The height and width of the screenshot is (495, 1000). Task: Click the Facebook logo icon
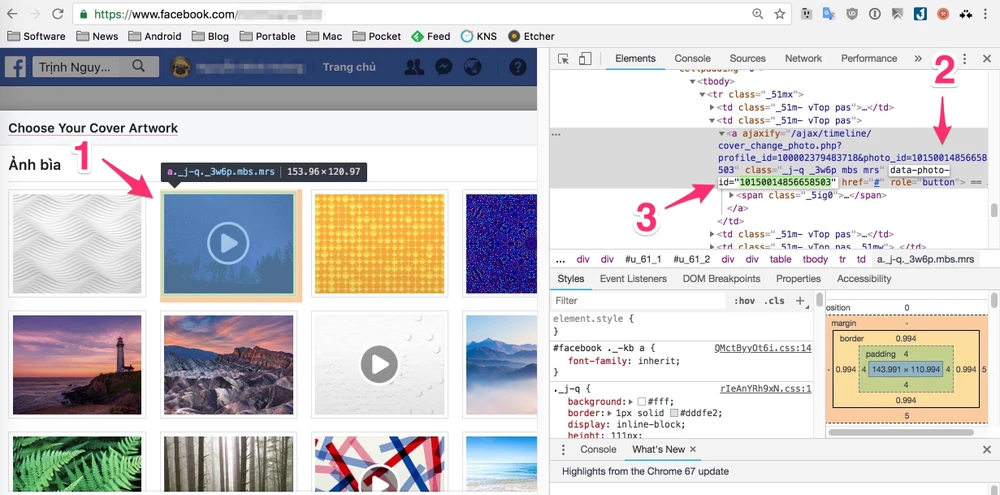15,67
